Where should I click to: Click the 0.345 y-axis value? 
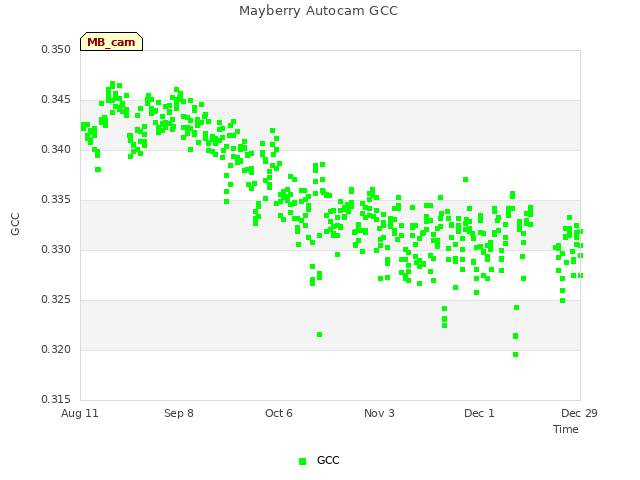click(56, 100)
